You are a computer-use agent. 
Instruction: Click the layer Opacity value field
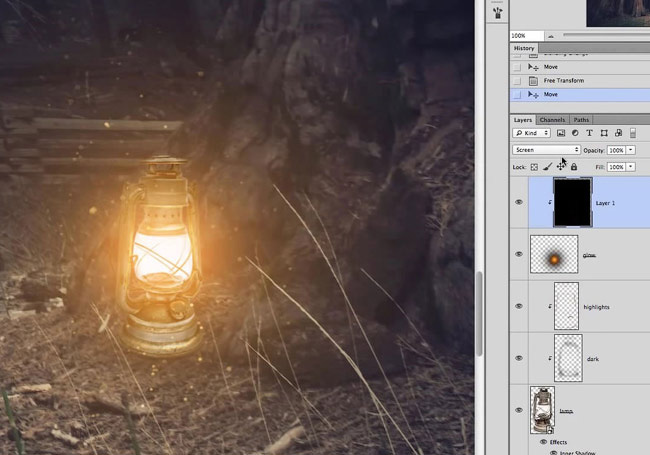616,150
